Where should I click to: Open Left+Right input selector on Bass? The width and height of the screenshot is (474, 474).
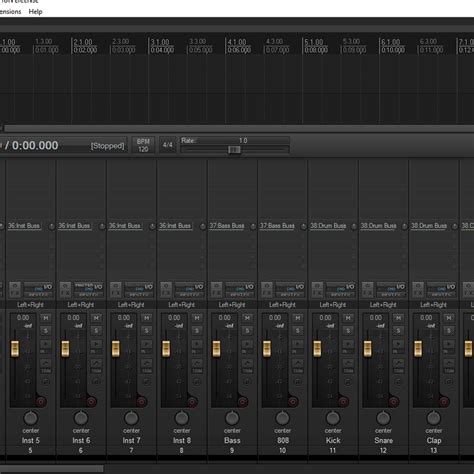232,305
